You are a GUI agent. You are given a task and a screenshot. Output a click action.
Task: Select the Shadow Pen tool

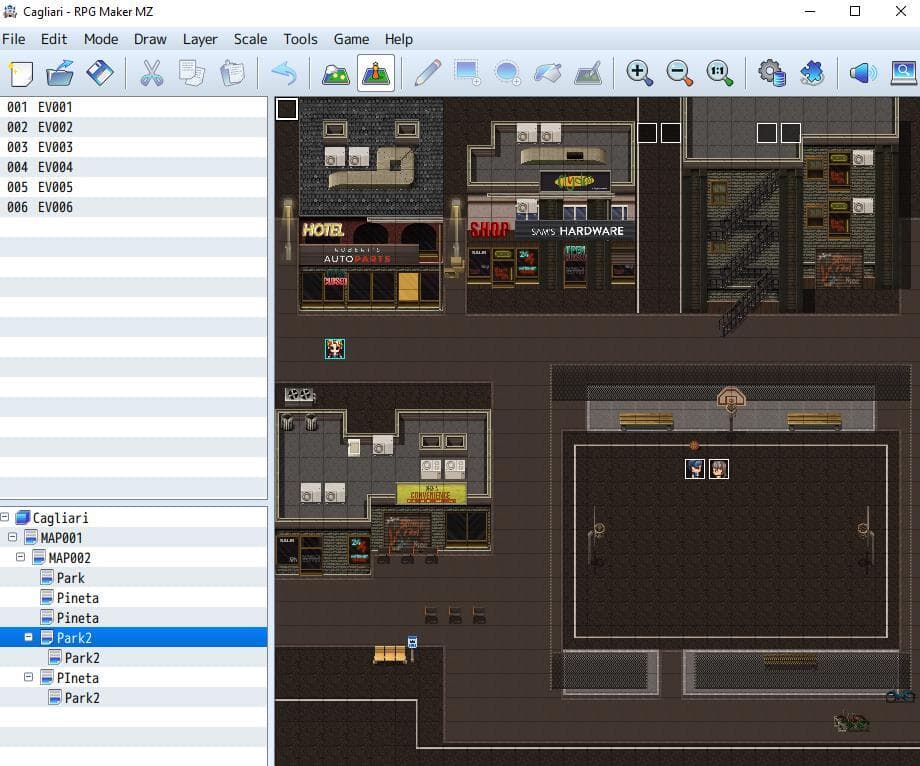click(x=588, y=73)
